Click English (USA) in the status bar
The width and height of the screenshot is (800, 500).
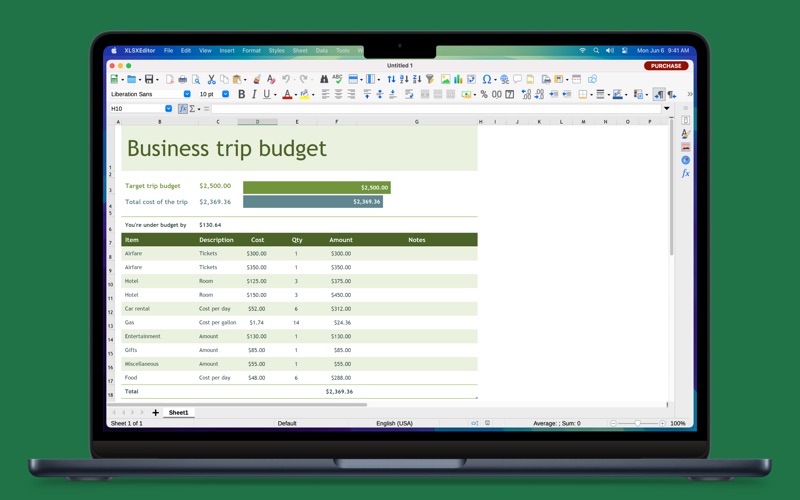click(394, 423)
